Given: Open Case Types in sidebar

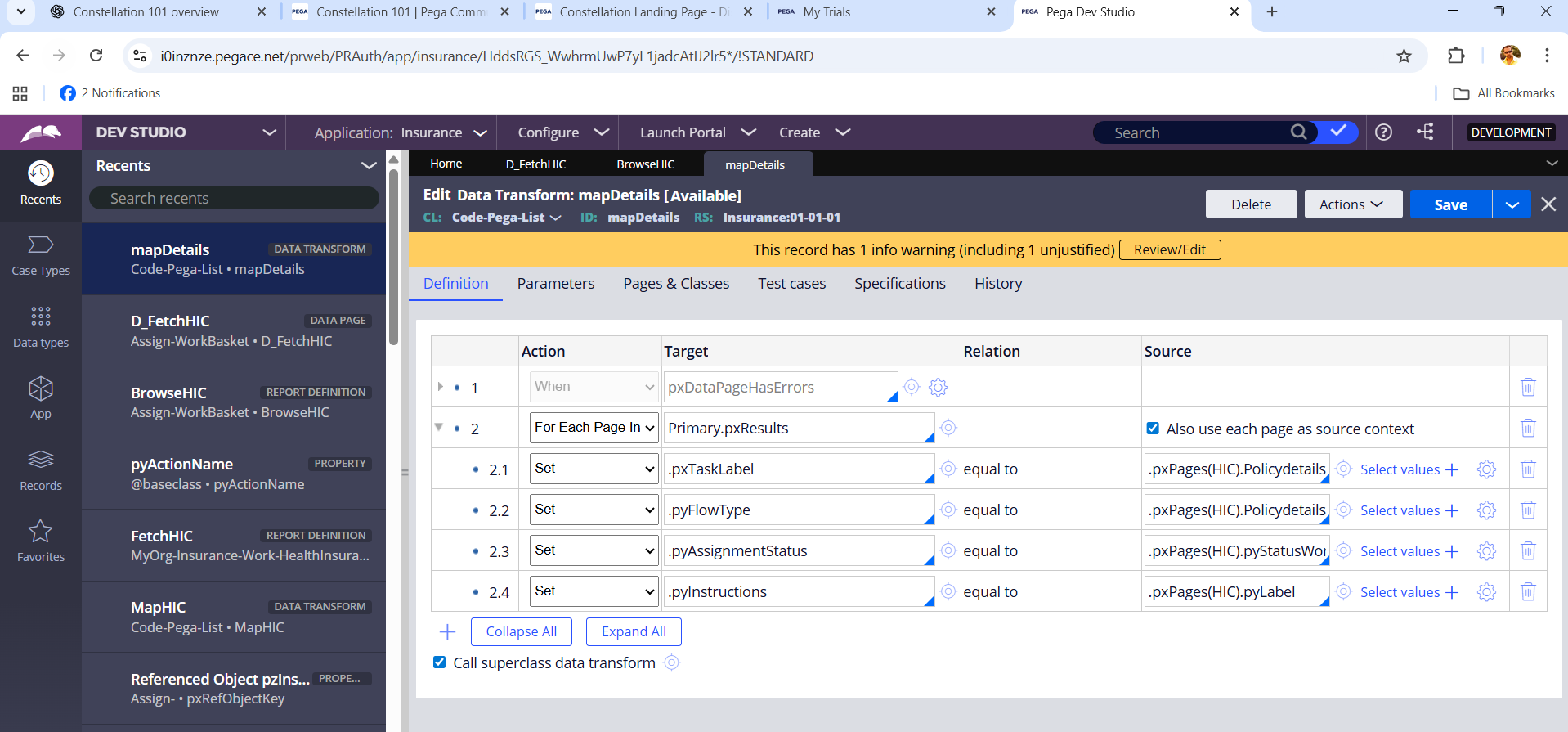Looking at the screenshot, I should pyautogui.click(x=41, y=256).
